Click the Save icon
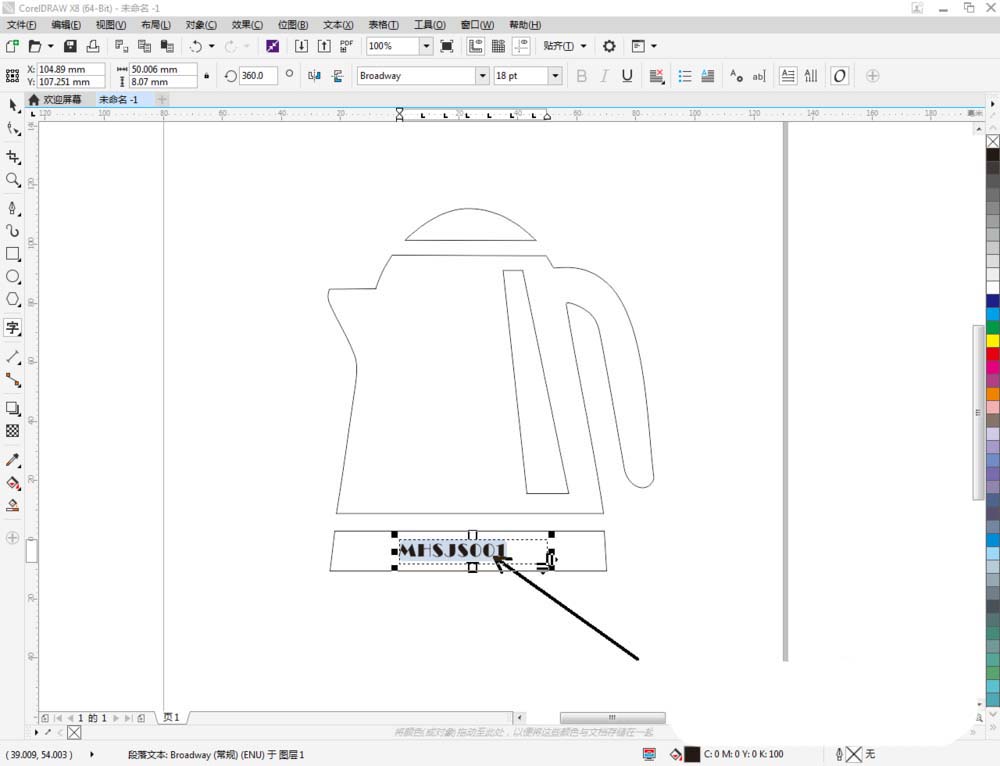1000x766 pixels. [x=70, y=46]
